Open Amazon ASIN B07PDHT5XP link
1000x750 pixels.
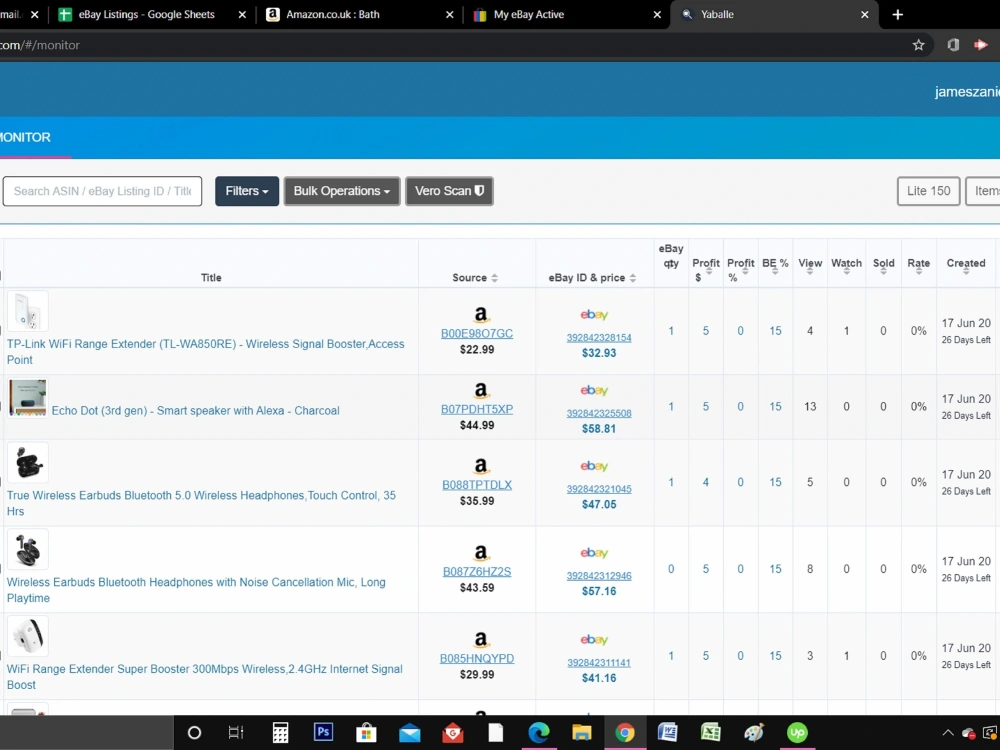point(476,409)
